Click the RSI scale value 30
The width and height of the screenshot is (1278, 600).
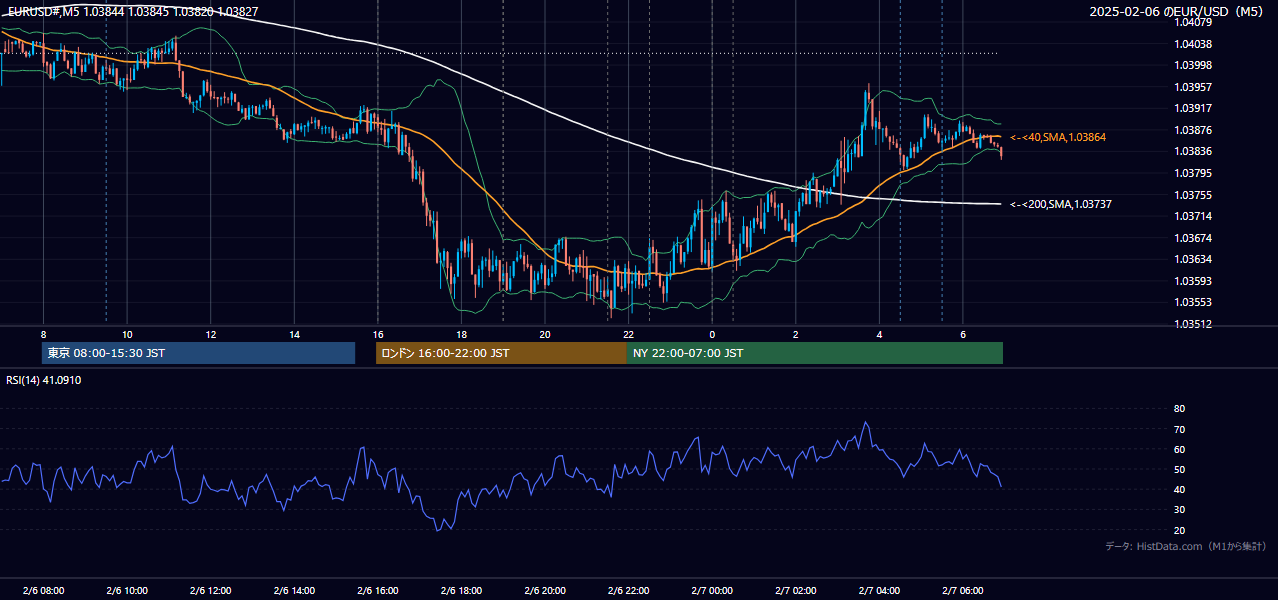[1180, 510]
